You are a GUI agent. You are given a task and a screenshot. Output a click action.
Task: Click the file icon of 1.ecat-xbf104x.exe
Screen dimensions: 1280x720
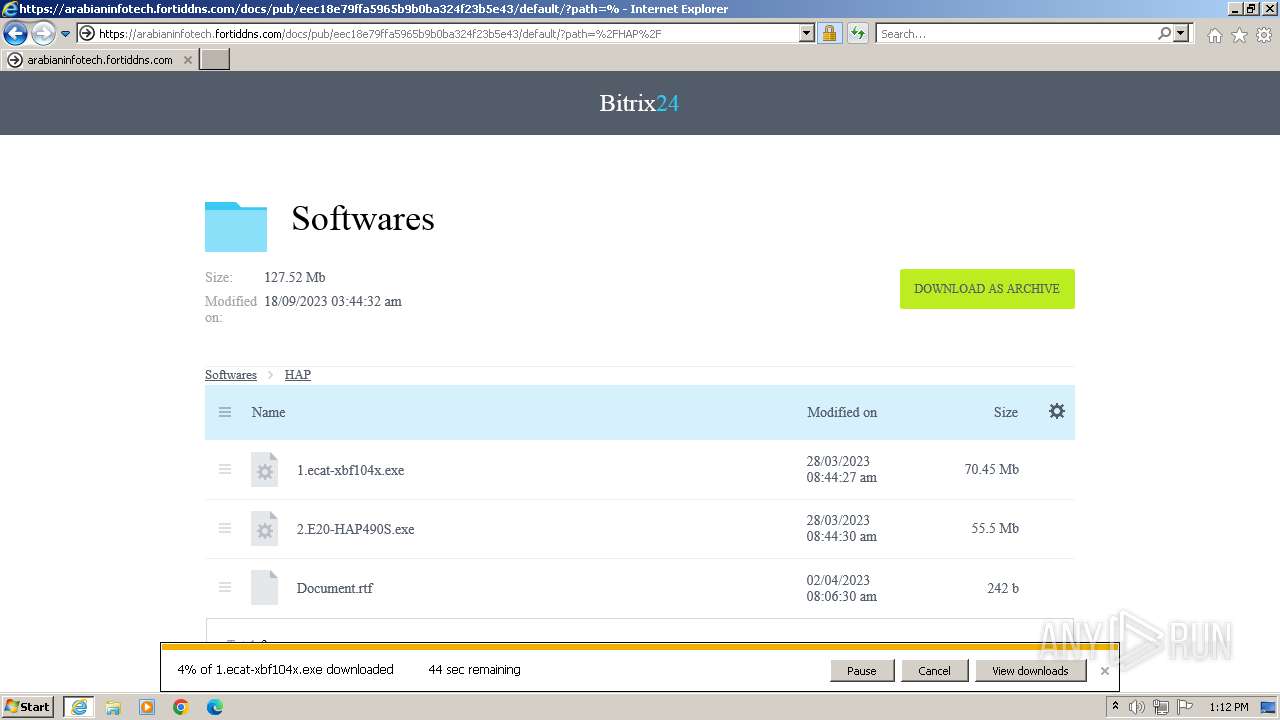[264, 470]
